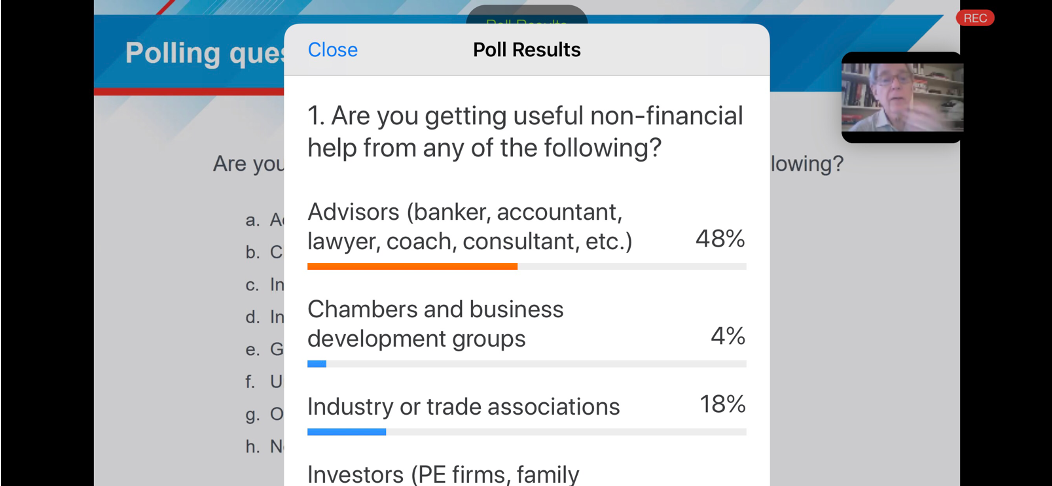Close the Poll Results dialog
Screen dimensions: 1052x486
coord(332,50)
